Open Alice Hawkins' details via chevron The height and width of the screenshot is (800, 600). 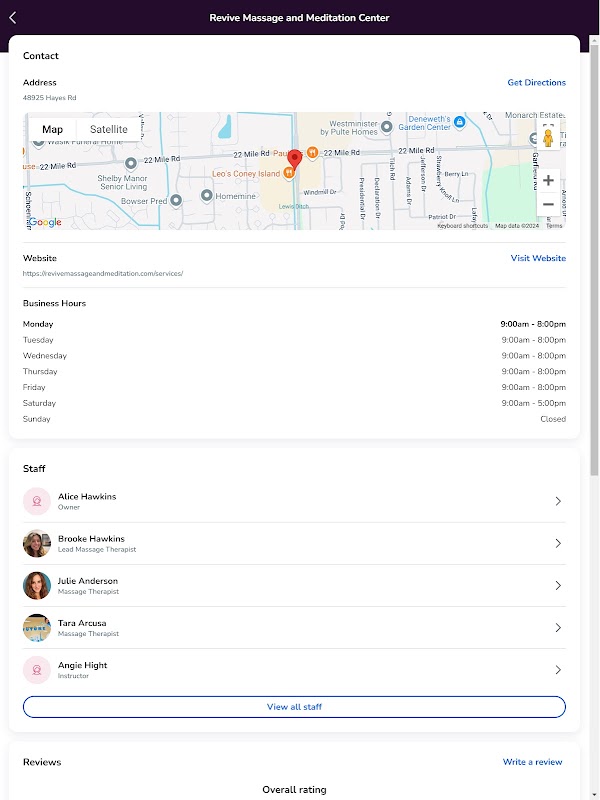pyautogui.click(x=558, y=501)
